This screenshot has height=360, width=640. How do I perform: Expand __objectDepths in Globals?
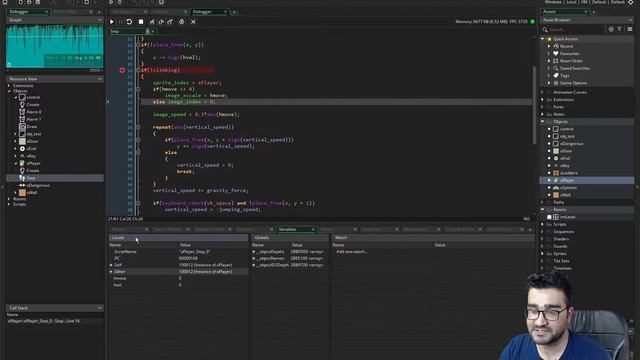tap(254, 252)
